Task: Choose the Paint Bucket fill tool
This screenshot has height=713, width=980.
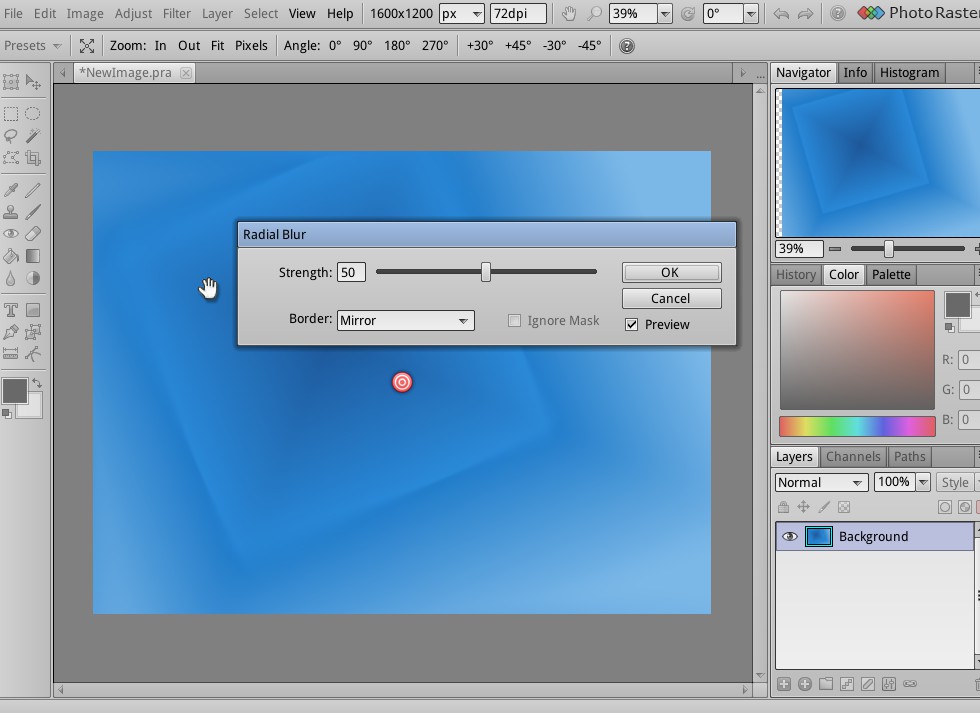Action: [x=11, y=256]
